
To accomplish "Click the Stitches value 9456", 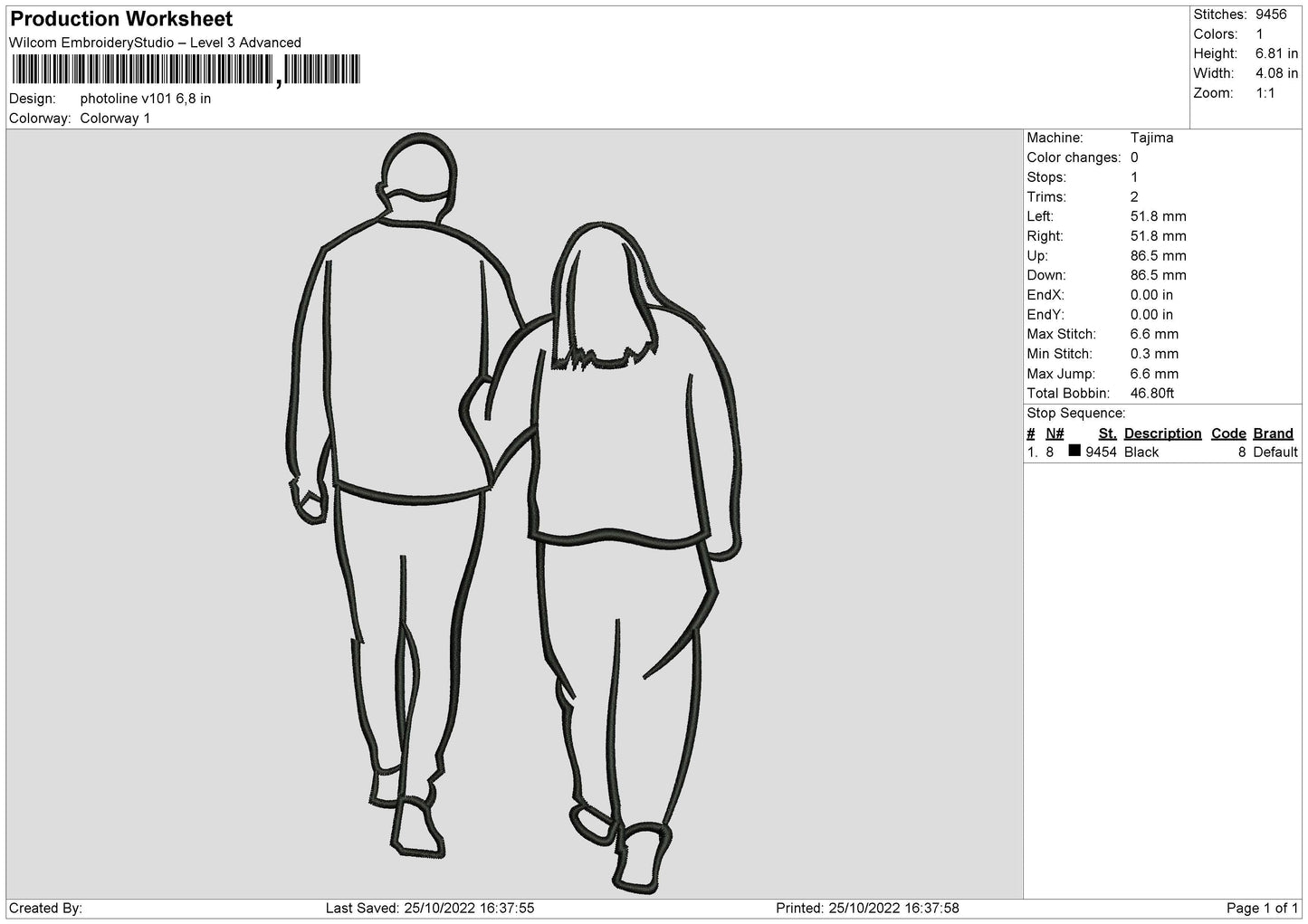I will coord(1271,14).
